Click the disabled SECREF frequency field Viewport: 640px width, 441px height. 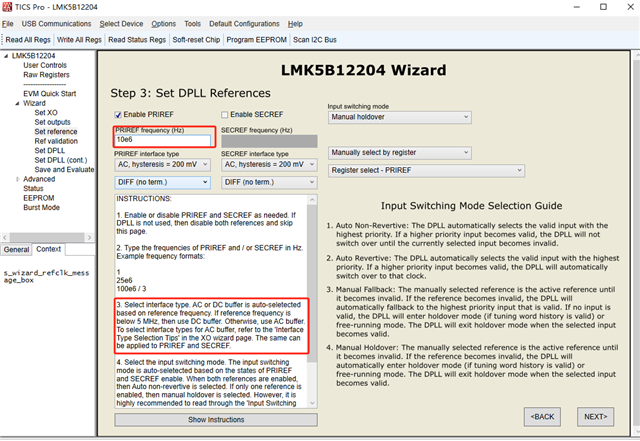tap(269, 141)
